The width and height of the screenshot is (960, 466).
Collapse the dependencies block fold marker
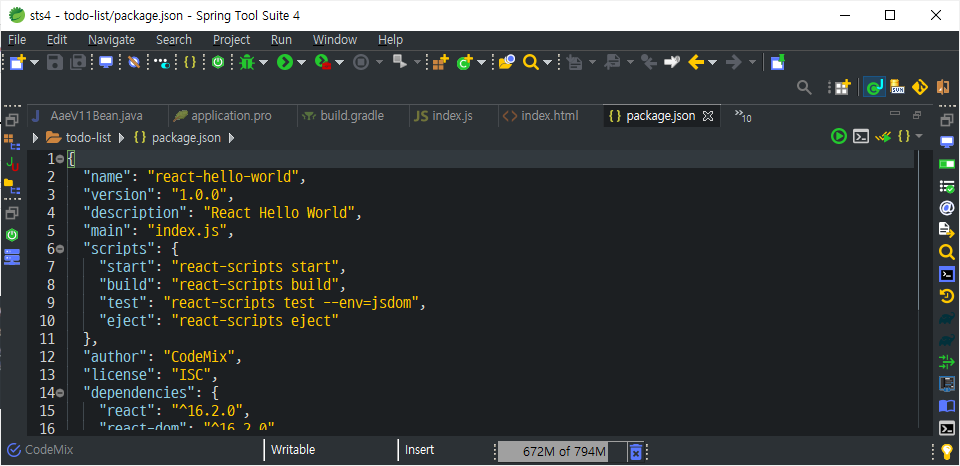[x=60, y=393]
